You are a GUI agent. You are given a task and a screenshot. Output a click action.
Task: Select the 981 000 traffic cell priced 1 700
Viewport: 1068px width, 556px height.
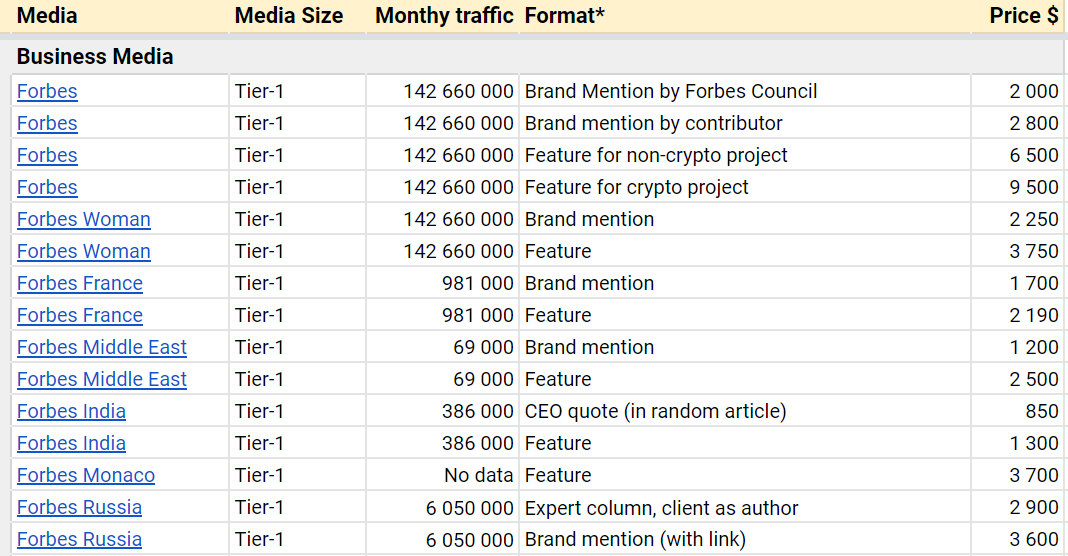tap(443, 283)
